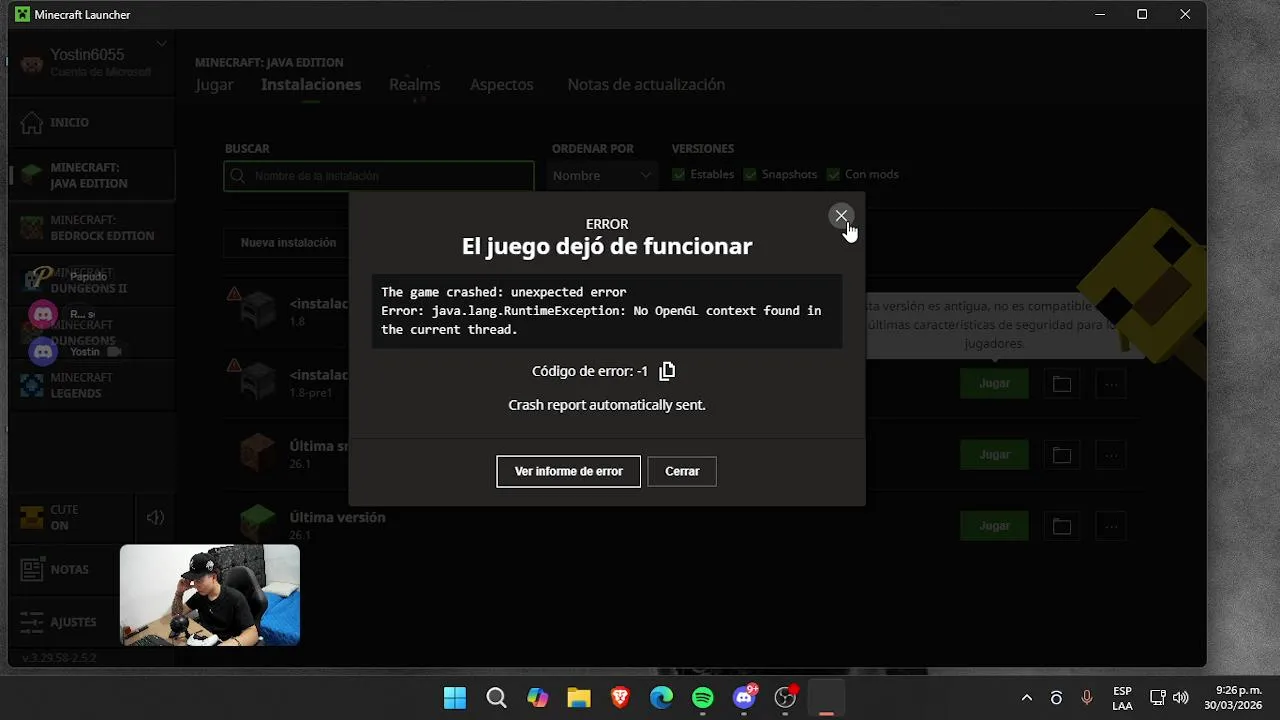Select Minecraft: Bedrock Edition in sidebar
The width and height of the screenshot is (1280, 720).
[90, 227]
